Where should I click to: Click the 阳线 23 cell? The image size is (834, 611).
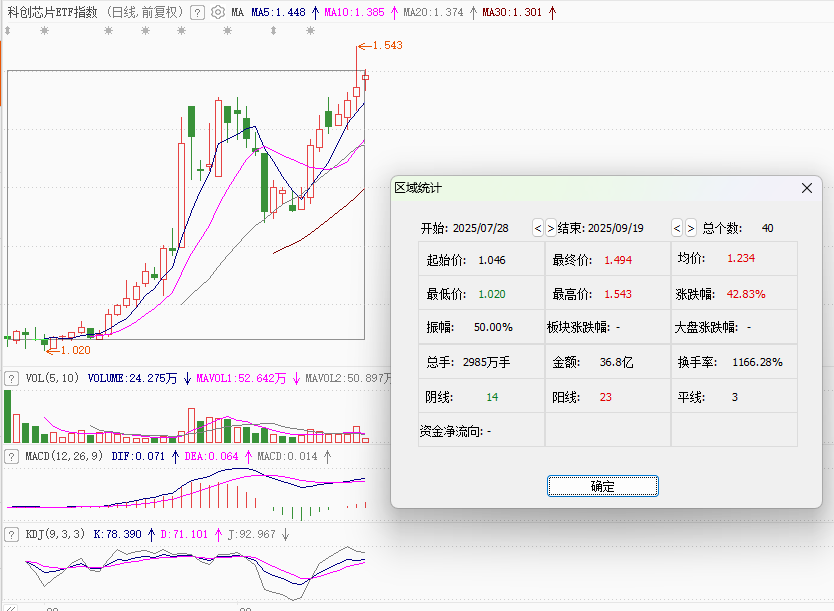607,396
